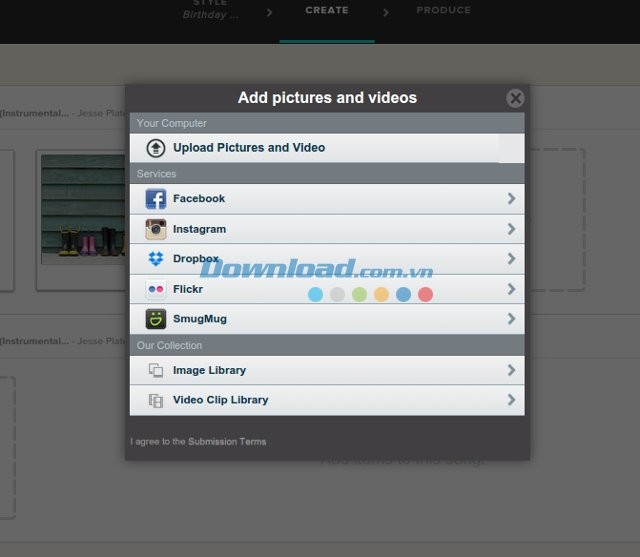Expand the Instagram row arrow
640x557 pixels.
click(x=511, y=229)
